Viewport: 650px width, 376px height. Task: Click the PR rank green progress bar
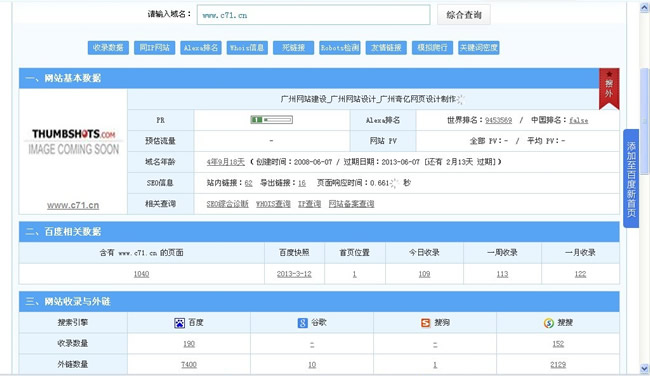tap(272, 120)
